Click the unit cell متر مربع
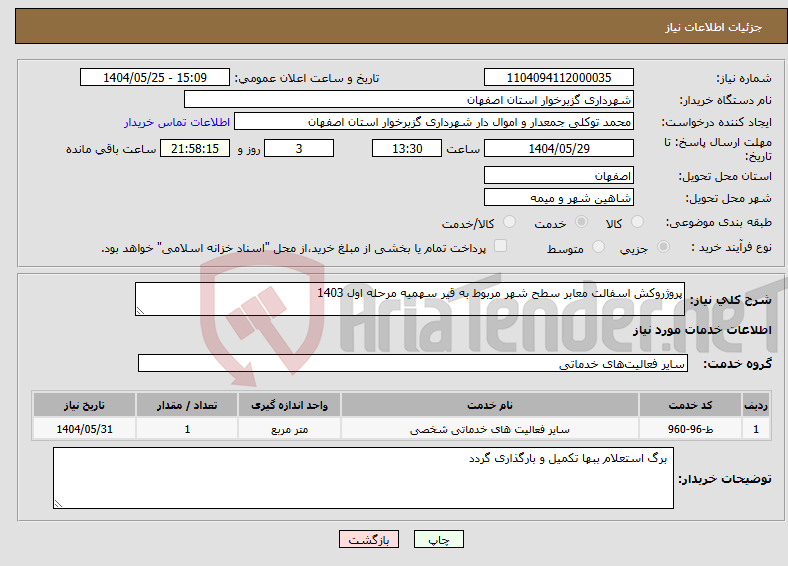Image resolution: width=788 pixels, height=566 pixels. (x=289, y=429)
